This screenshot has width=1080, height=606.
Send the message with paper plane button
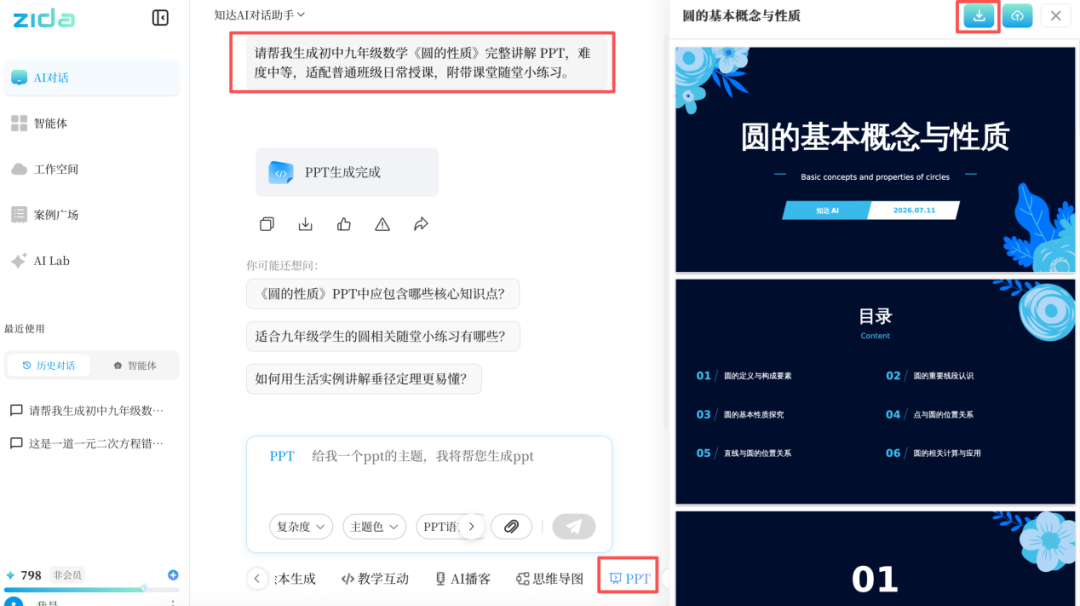(x=573, y=527)
